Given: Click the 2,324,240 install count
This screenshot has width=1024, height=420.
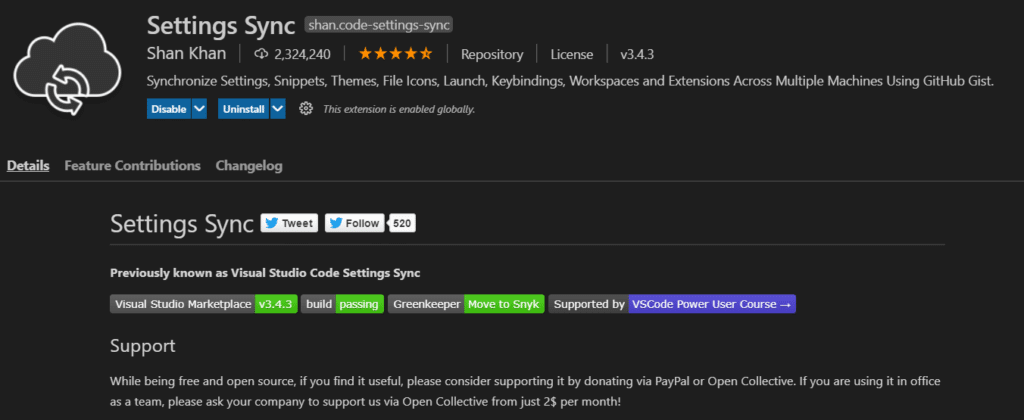Looking at the screenshot, I should click(x=302, y=55).
